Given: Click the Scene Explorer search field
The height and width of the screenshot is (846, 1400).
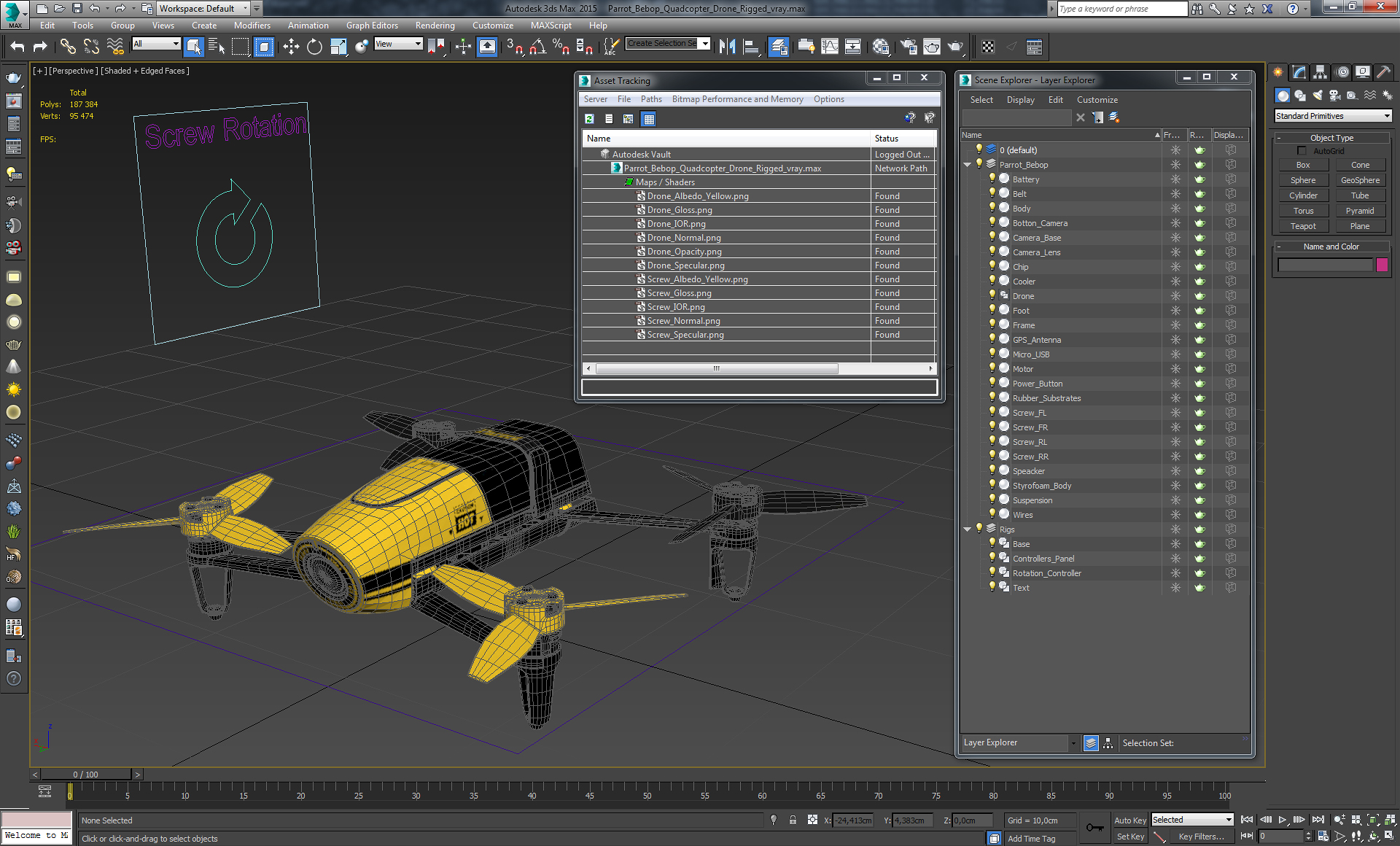Looking at the screenshot, I should click(1016, 117).
